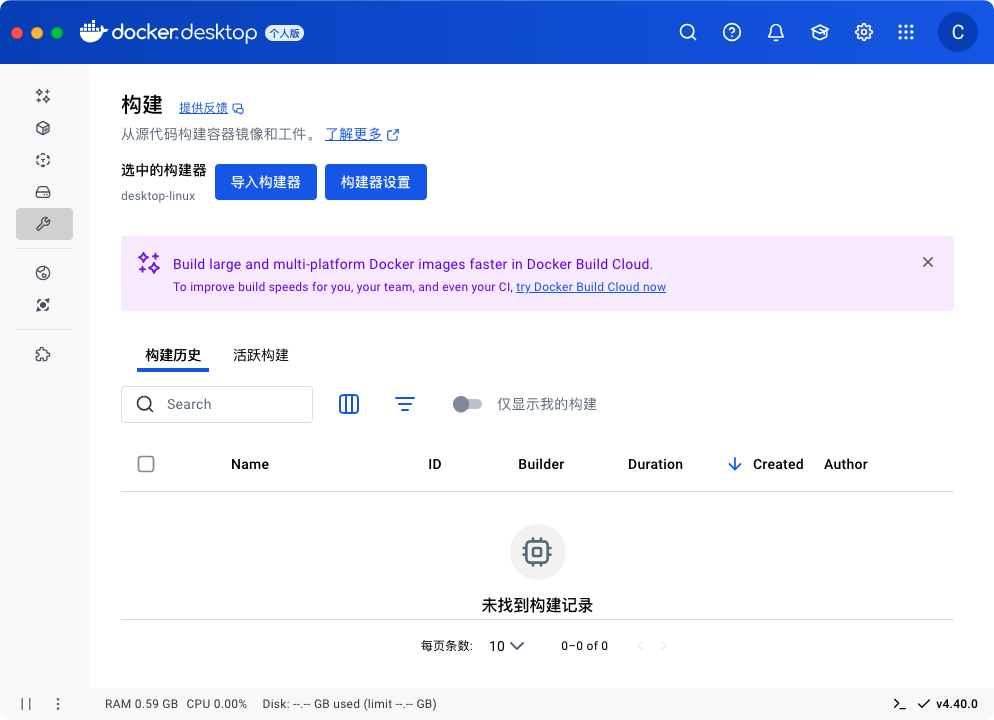Toggle 仅显示我的构建 switch
The height and width of the screenshot is (720, 994).
point(467,404)
